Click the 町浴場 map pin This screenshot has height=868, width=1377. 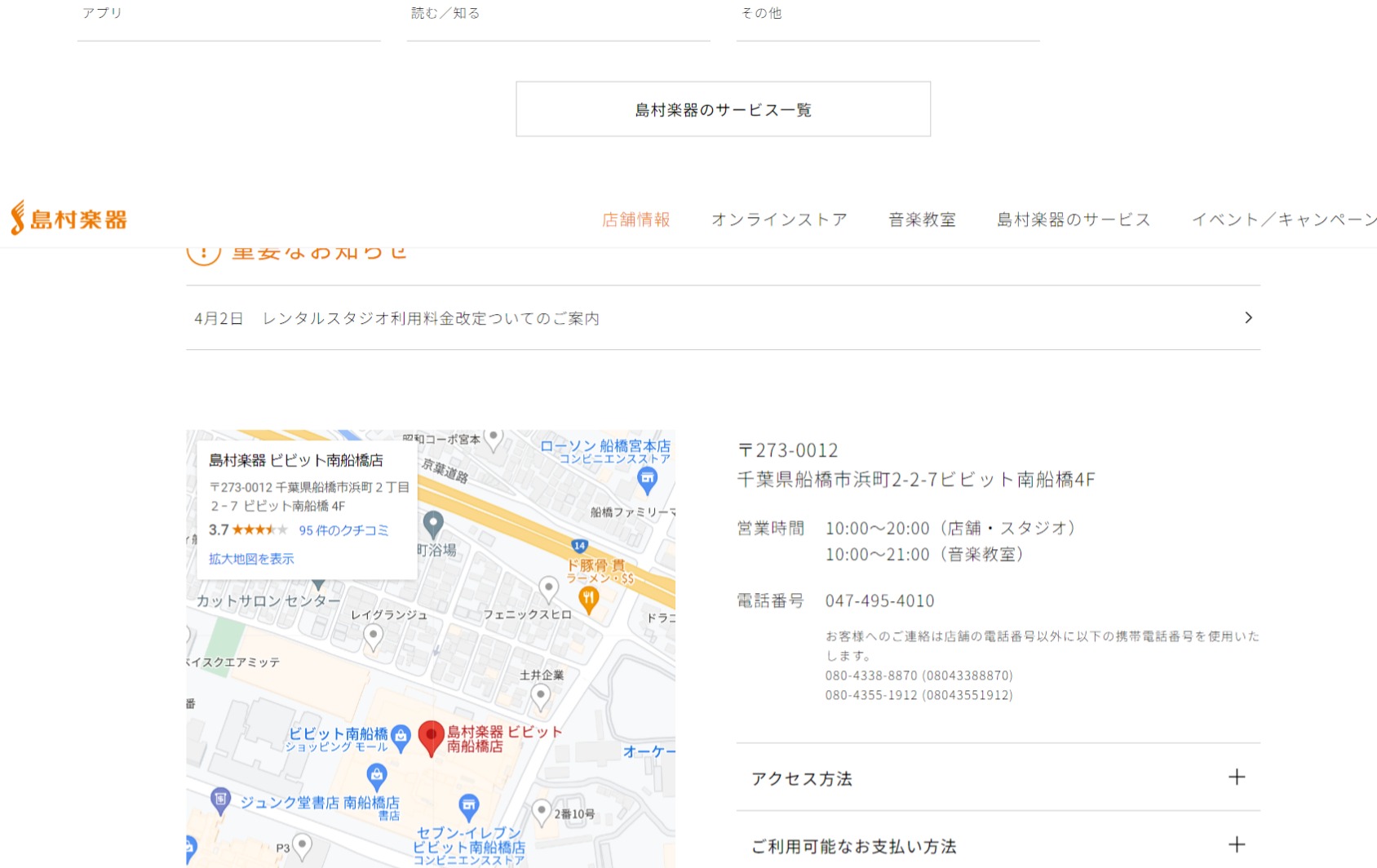(433, 524)
